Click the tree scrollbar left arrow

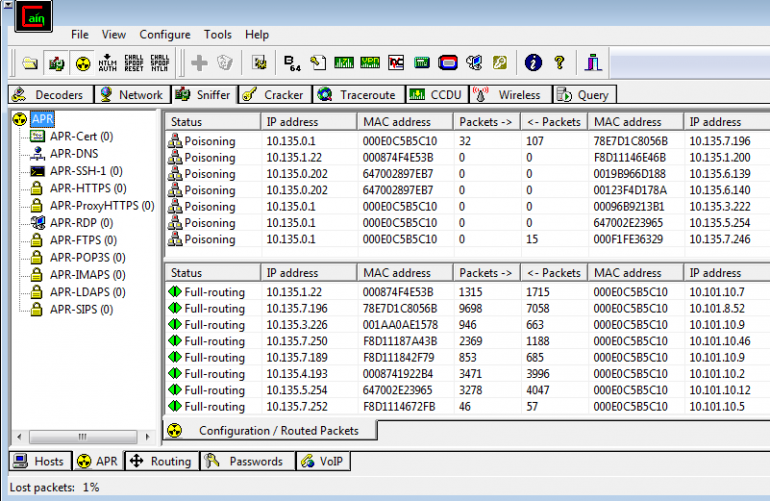pos(19,437)
